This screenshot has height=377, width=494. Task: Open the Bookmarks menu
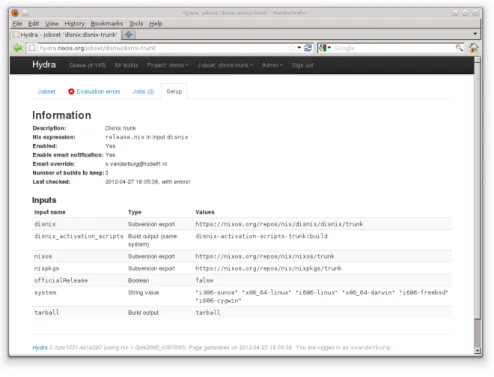coord(107,24)
